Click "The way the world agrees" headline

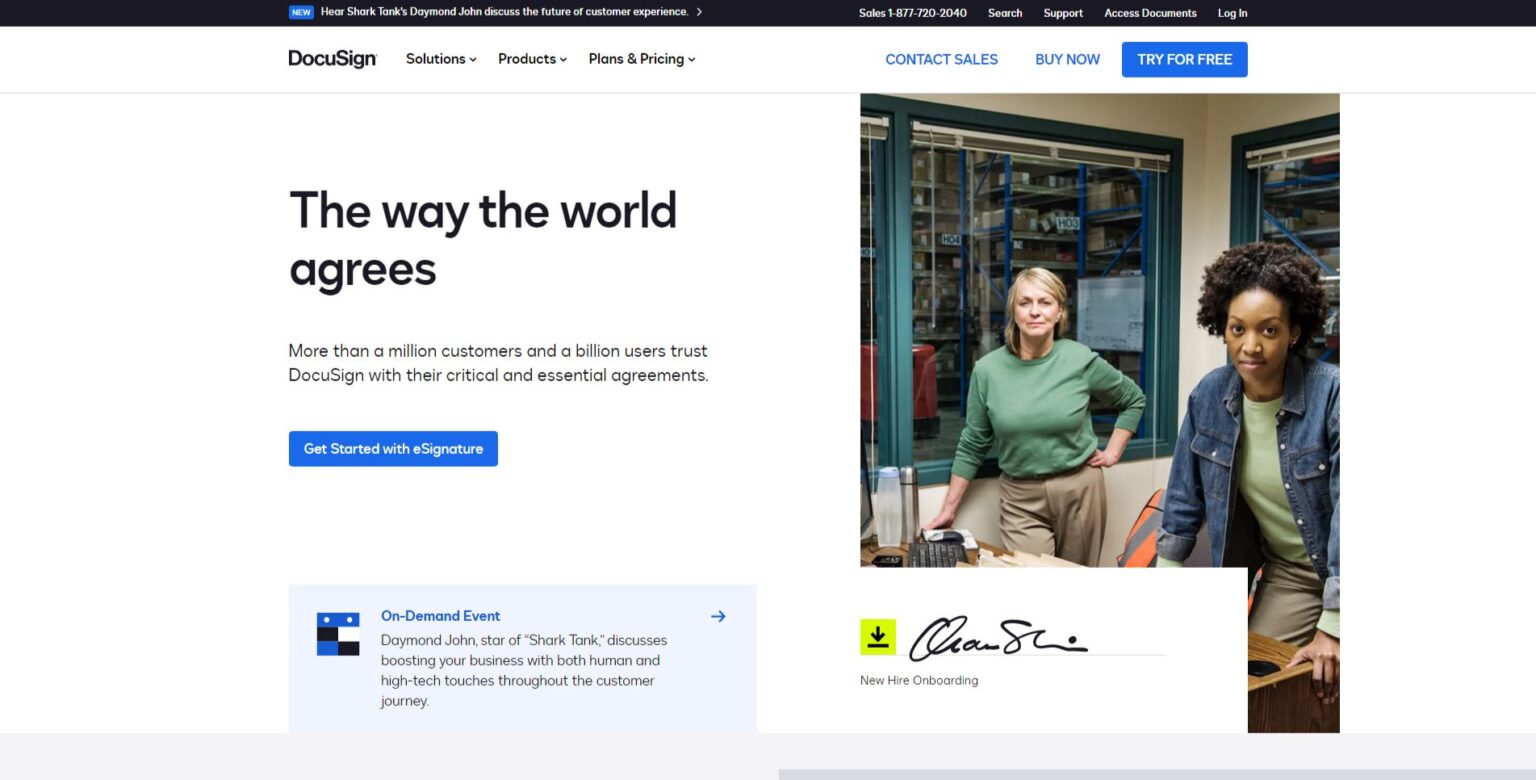click(x=483, y=239)
